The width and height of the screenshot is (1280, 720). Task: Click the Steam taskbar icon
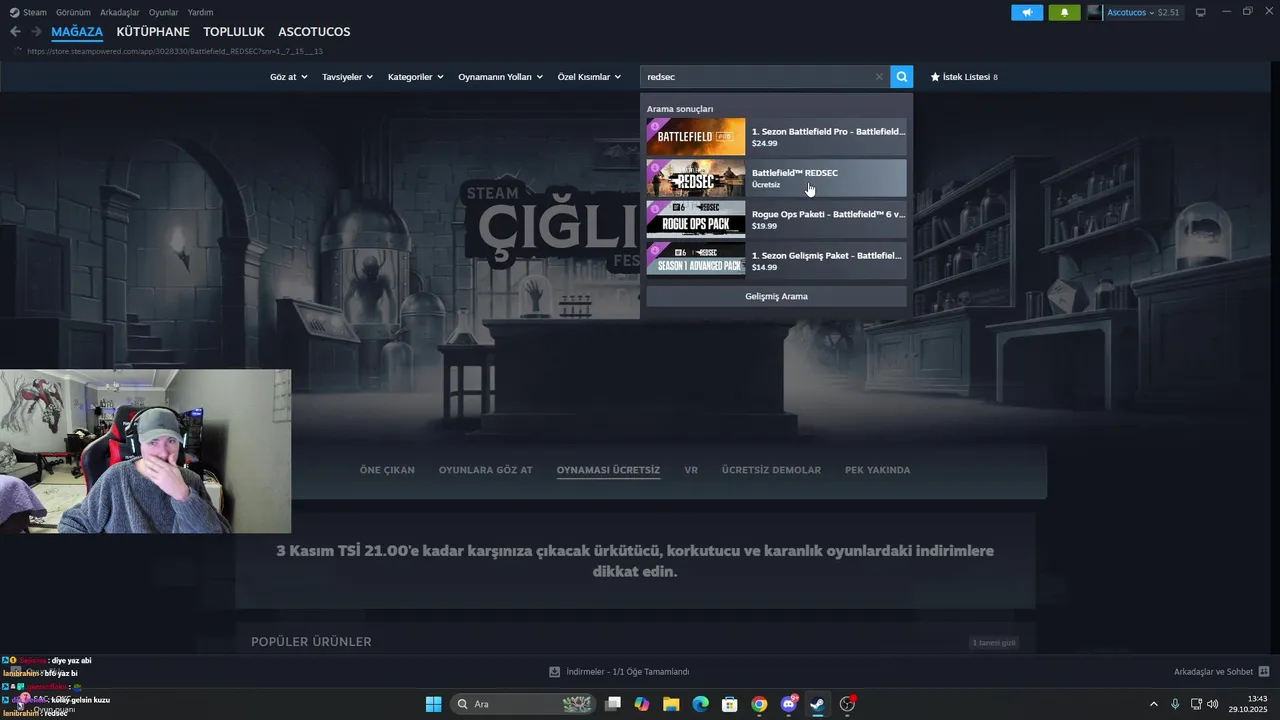tap(817, 704)
